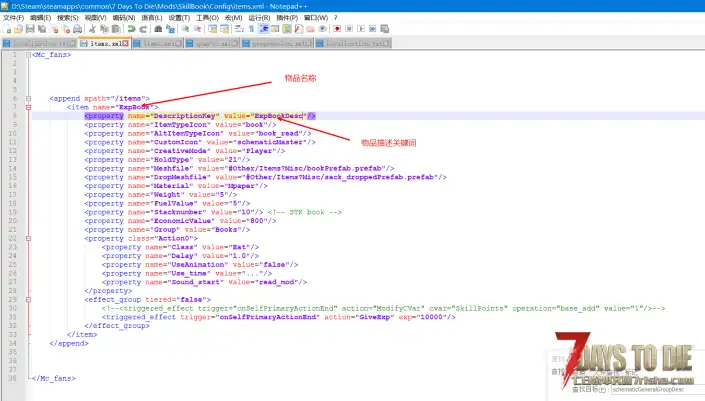Open the 语言(L) menu
The height and width of the screenshot is (401, 705).
pos(152,18)
